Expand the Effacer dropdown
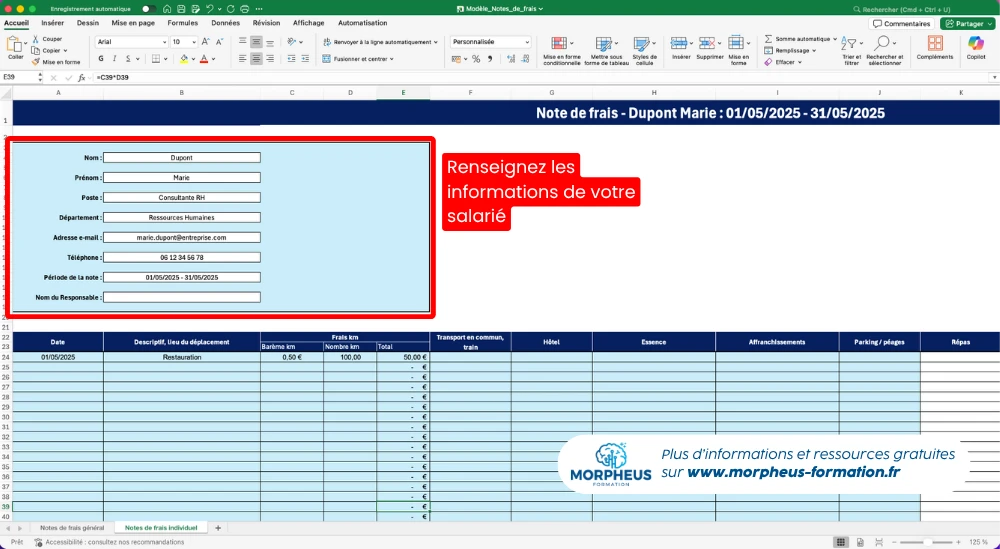This screenshot has height=549, width=1000. pyautogui.click(x=800, y=62)
